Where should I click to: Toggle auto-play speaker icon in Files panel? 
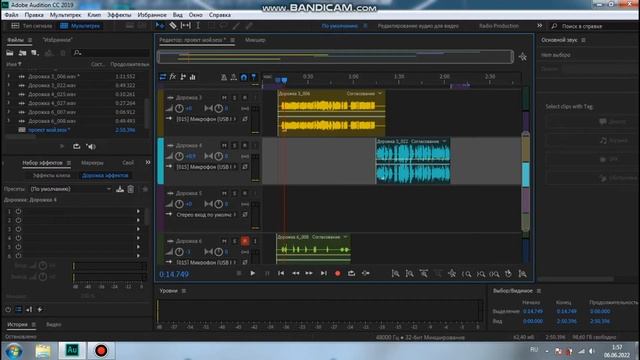coord(91,146)
